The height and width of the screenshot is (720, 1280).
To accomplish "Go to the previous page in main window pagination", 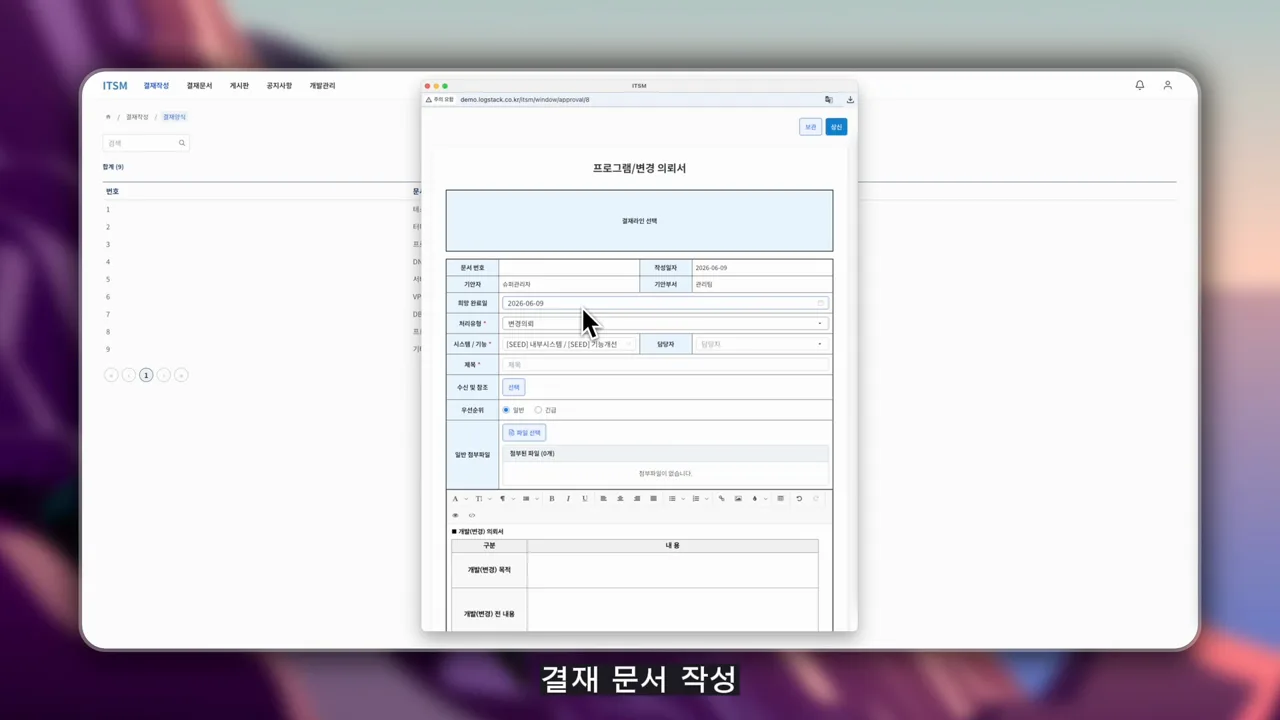I will point(128,375).
